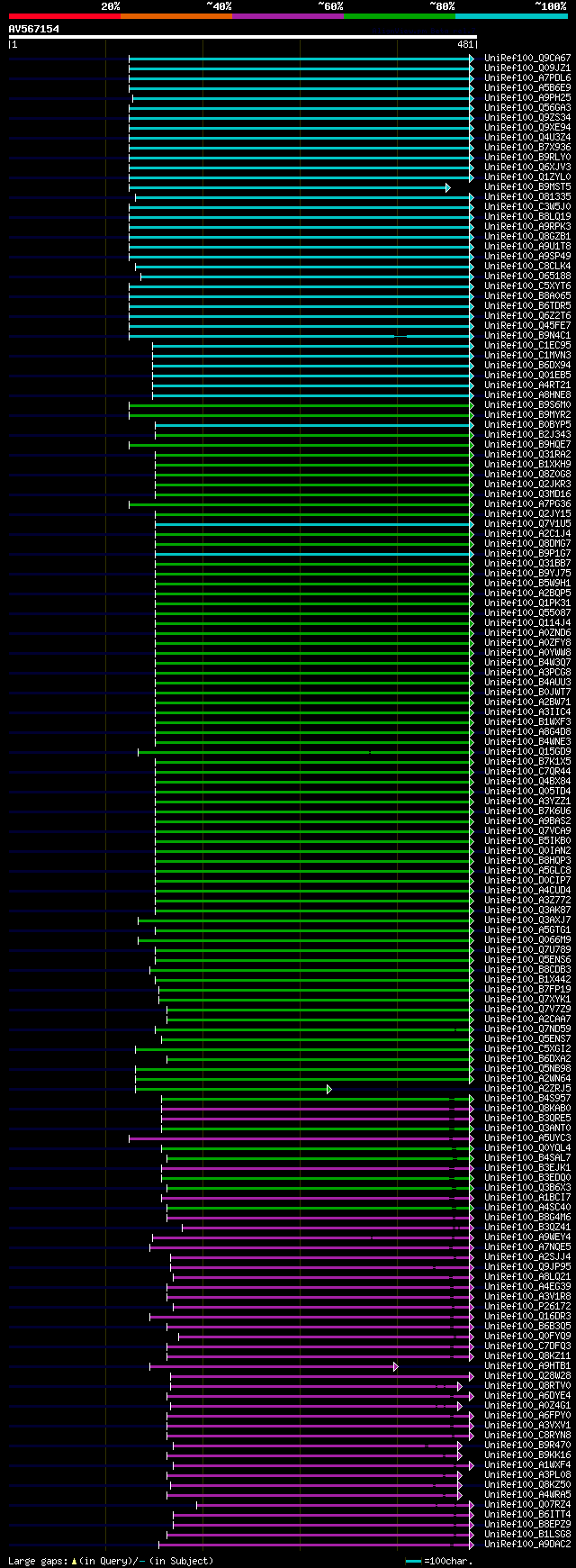Click the green alignment bar of Q15GD9
Screen dimensions: 576x1568
tap(306, 752)
